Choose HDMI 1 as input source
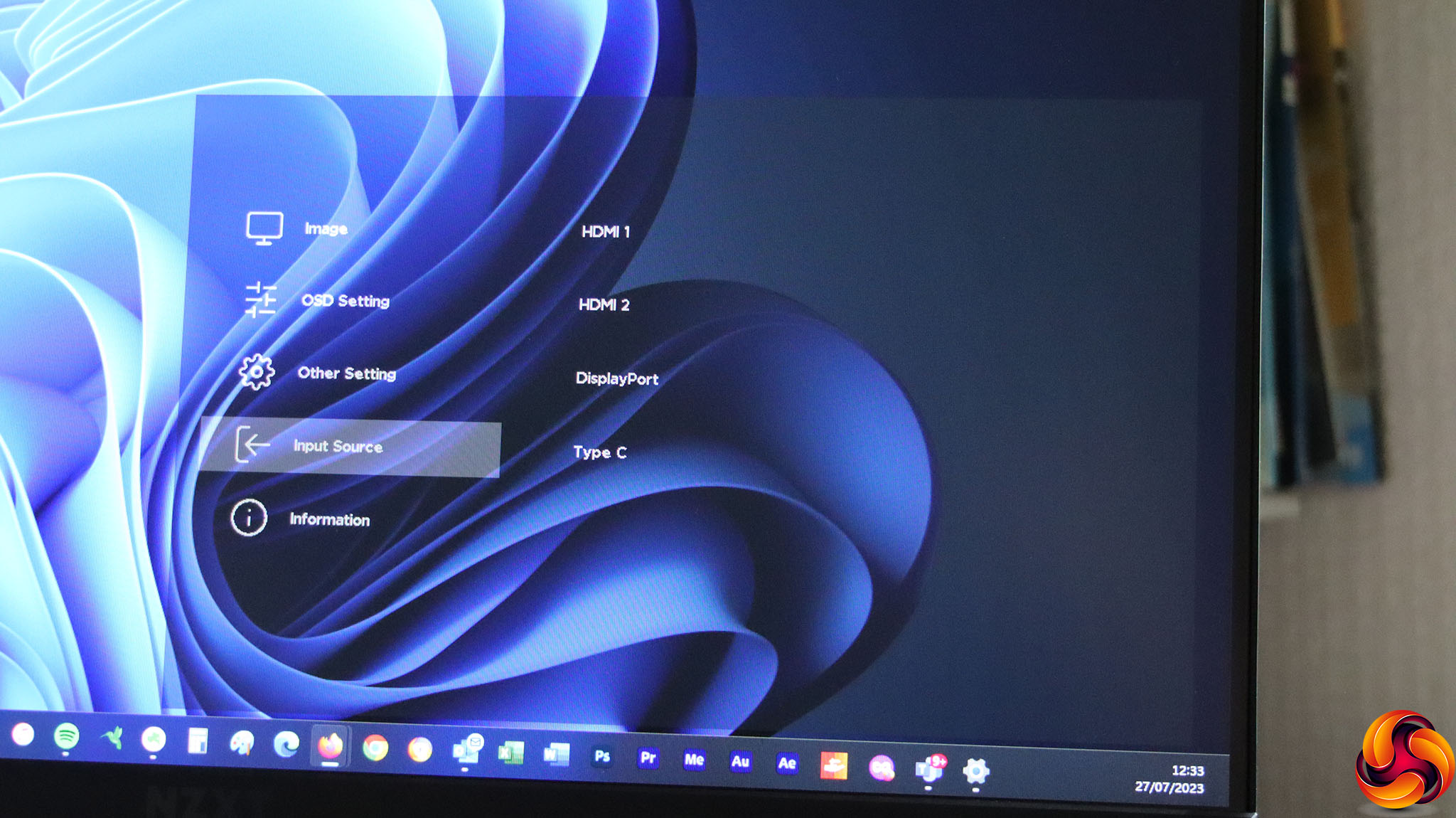Screen dimensions: 1456x818 605,232
